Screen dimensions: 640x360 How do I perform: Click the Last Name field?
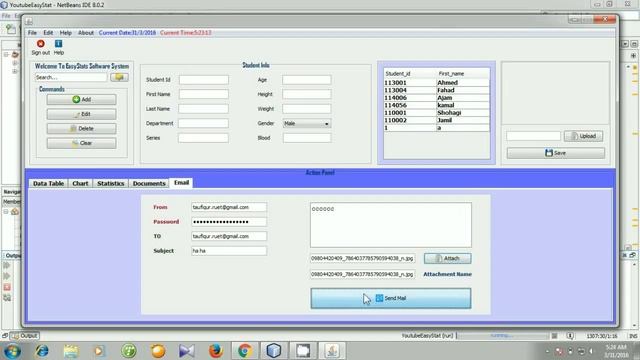(203, 109)
